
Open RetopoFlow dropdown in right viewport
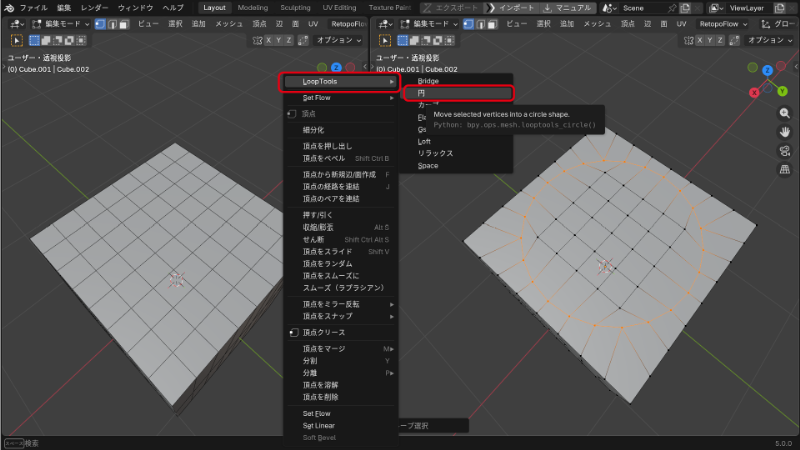pos(723,24)
